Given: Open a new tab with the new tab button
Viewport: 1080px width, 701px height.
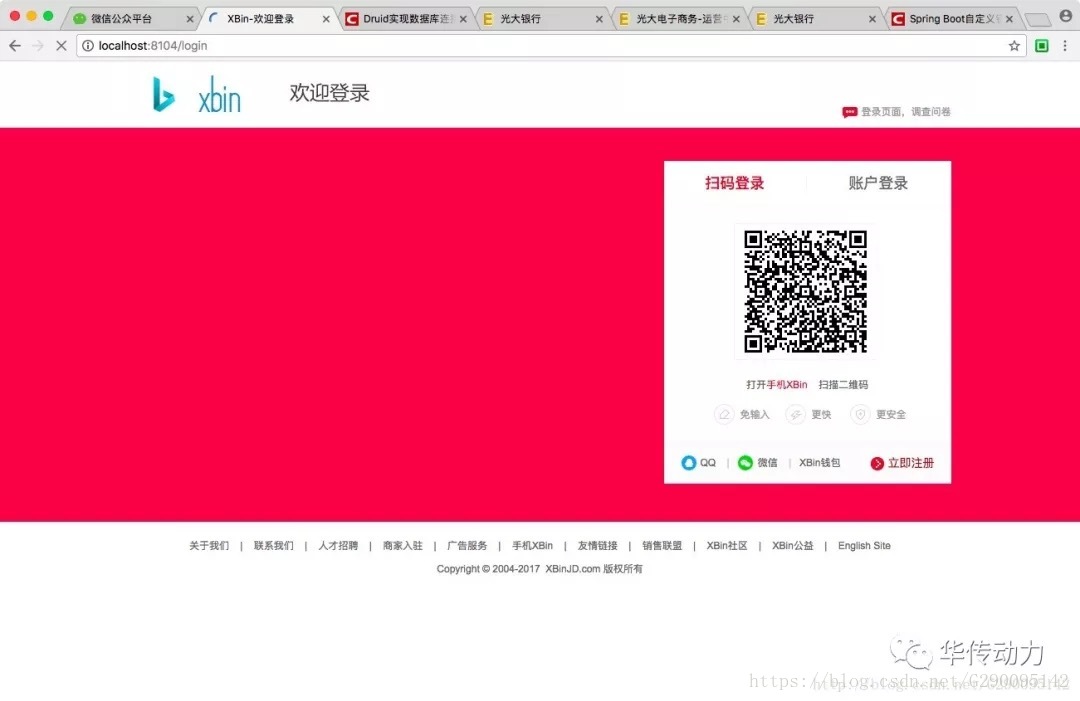Looking at the screenshot, I should [x=1037, y=19].
